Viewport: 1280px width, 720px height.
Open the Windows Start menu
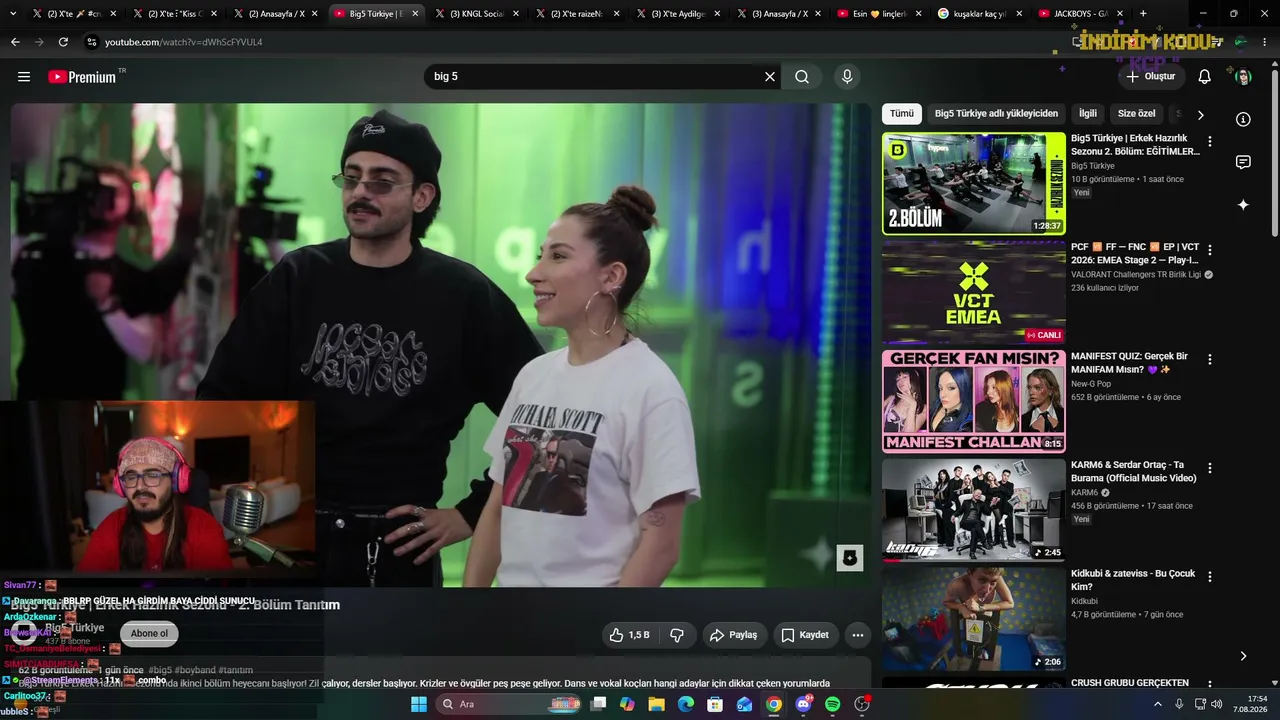419,704
